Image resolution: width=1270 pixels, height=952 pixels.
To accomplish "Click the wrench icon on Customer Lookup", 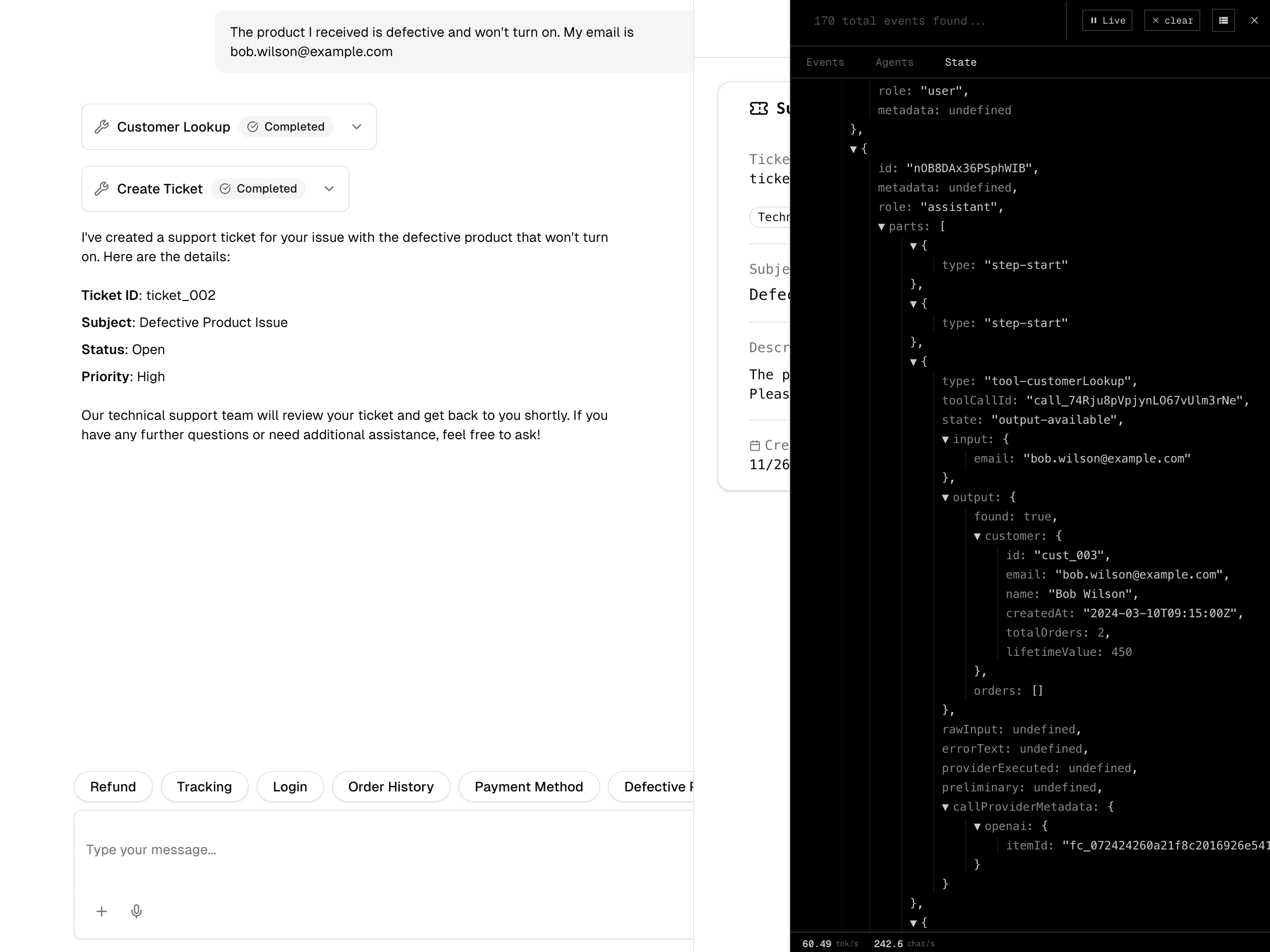I will 102,127.
